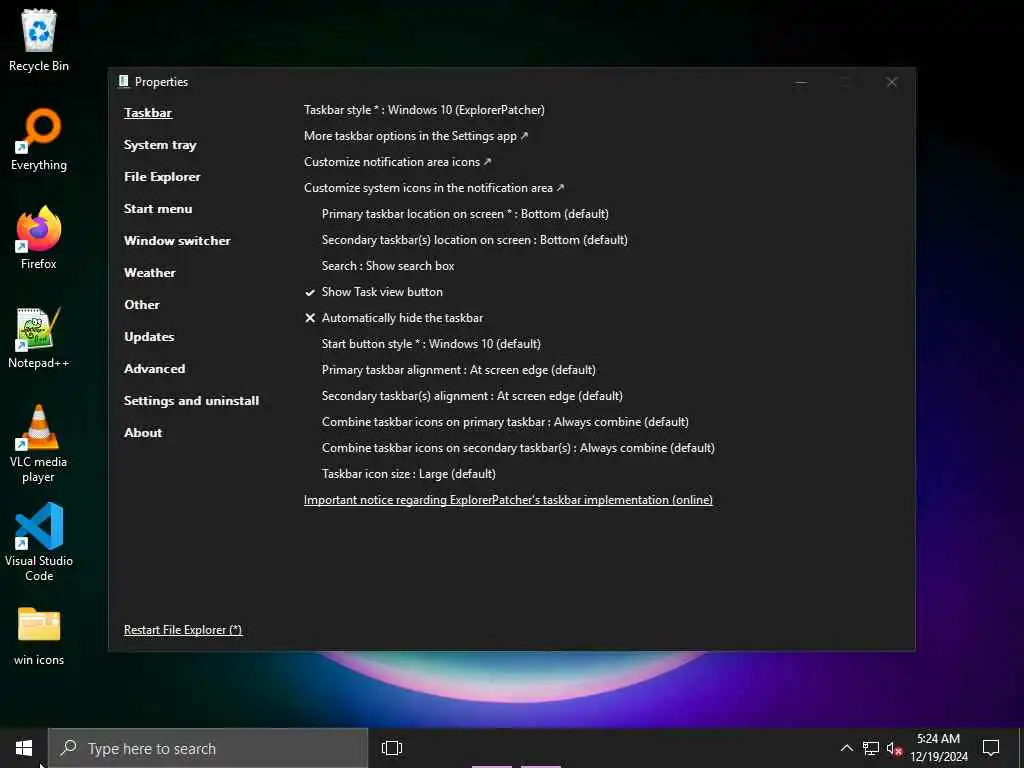Image resolution: width=1024 pixels, height=768 pixels.
Task: Switch to System tray section
Action: point(160,145)
